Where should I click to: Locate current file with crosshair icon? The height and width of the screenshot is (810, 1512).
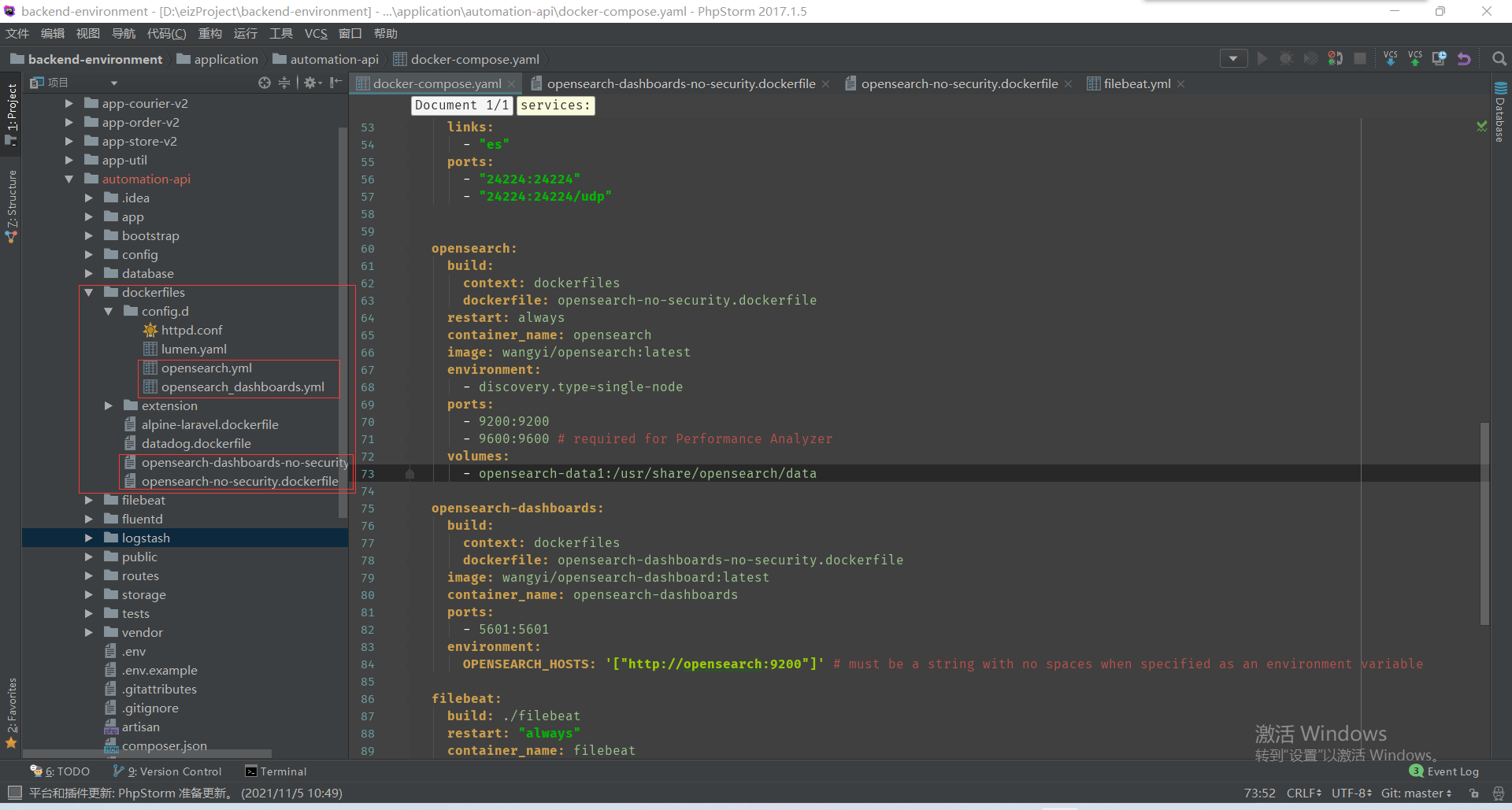pyautogui.click(x=265, y=83)
